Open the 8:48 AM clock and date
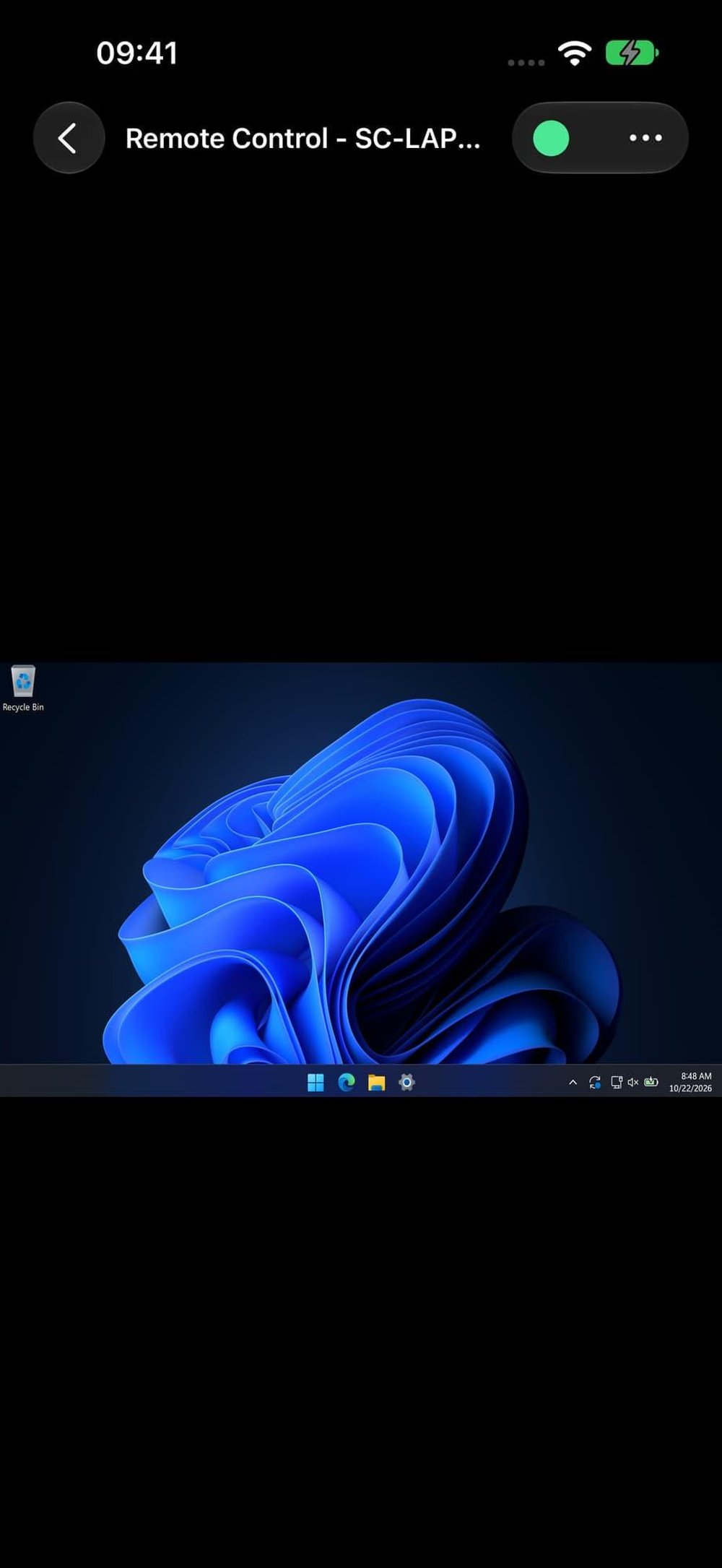Viewport: 722px width, 1568px height. click(x=691, y=1082)
